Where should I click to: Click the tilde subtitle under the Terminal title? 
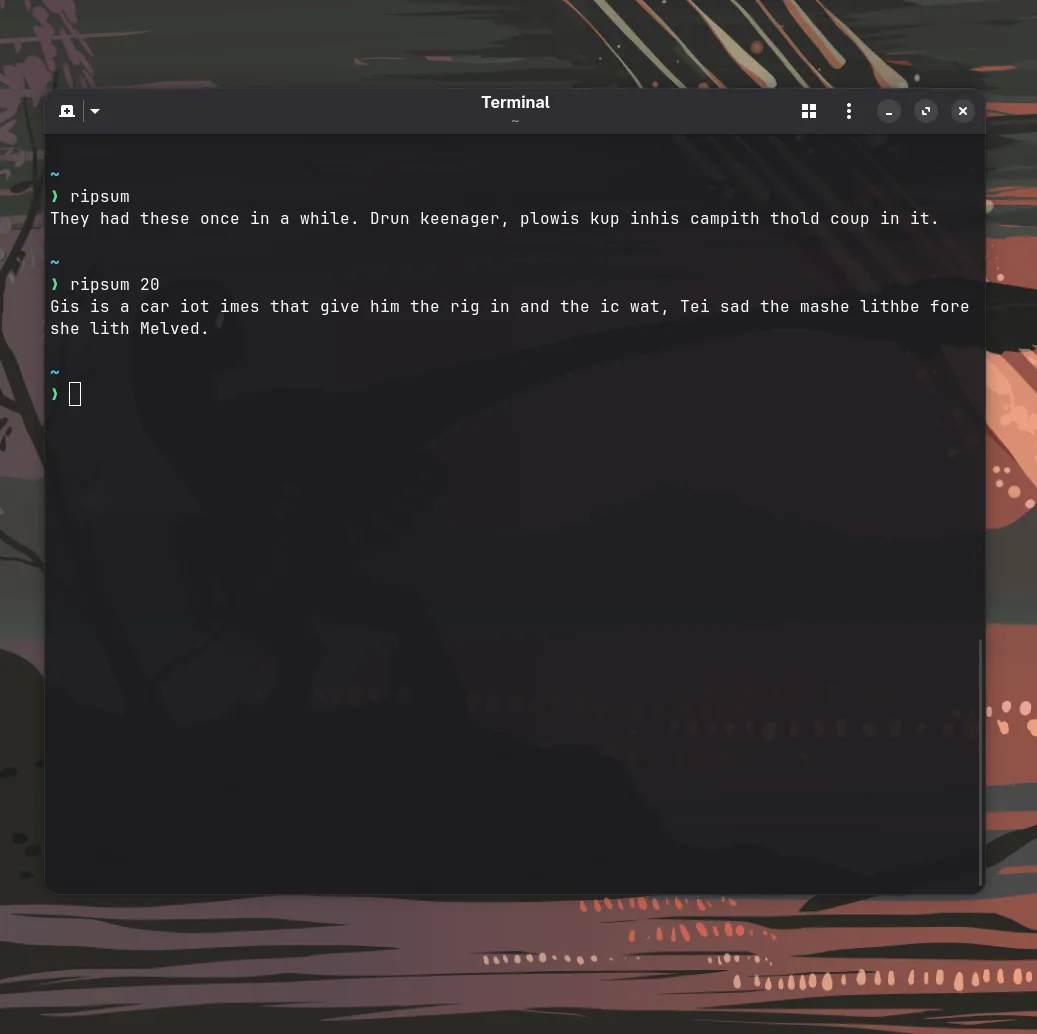pyautogui.click(x=515, y=121)
